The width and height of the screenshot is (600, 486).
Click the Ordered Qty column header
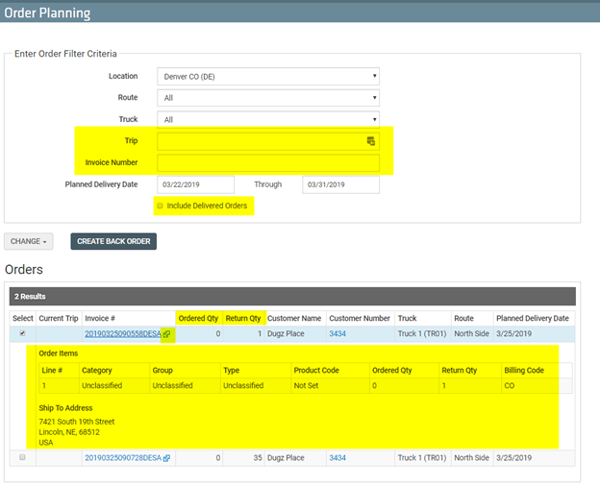(x=198, y=318)
